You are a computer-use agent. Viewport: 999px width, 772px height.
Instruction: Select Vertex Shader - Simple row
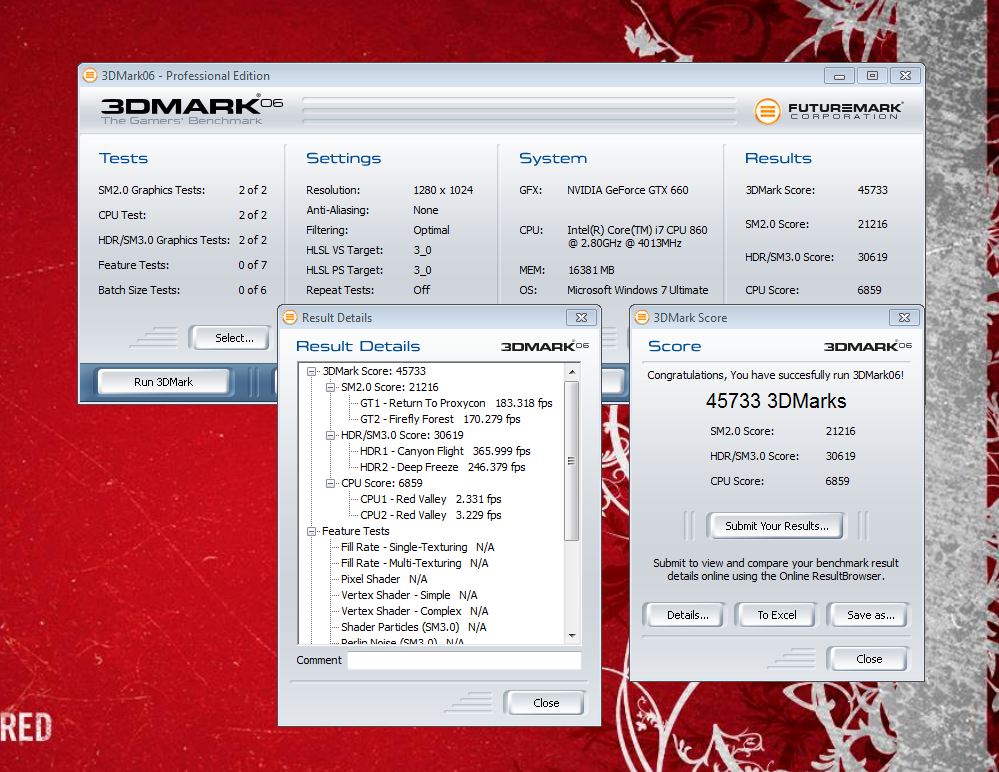point(409,595)
